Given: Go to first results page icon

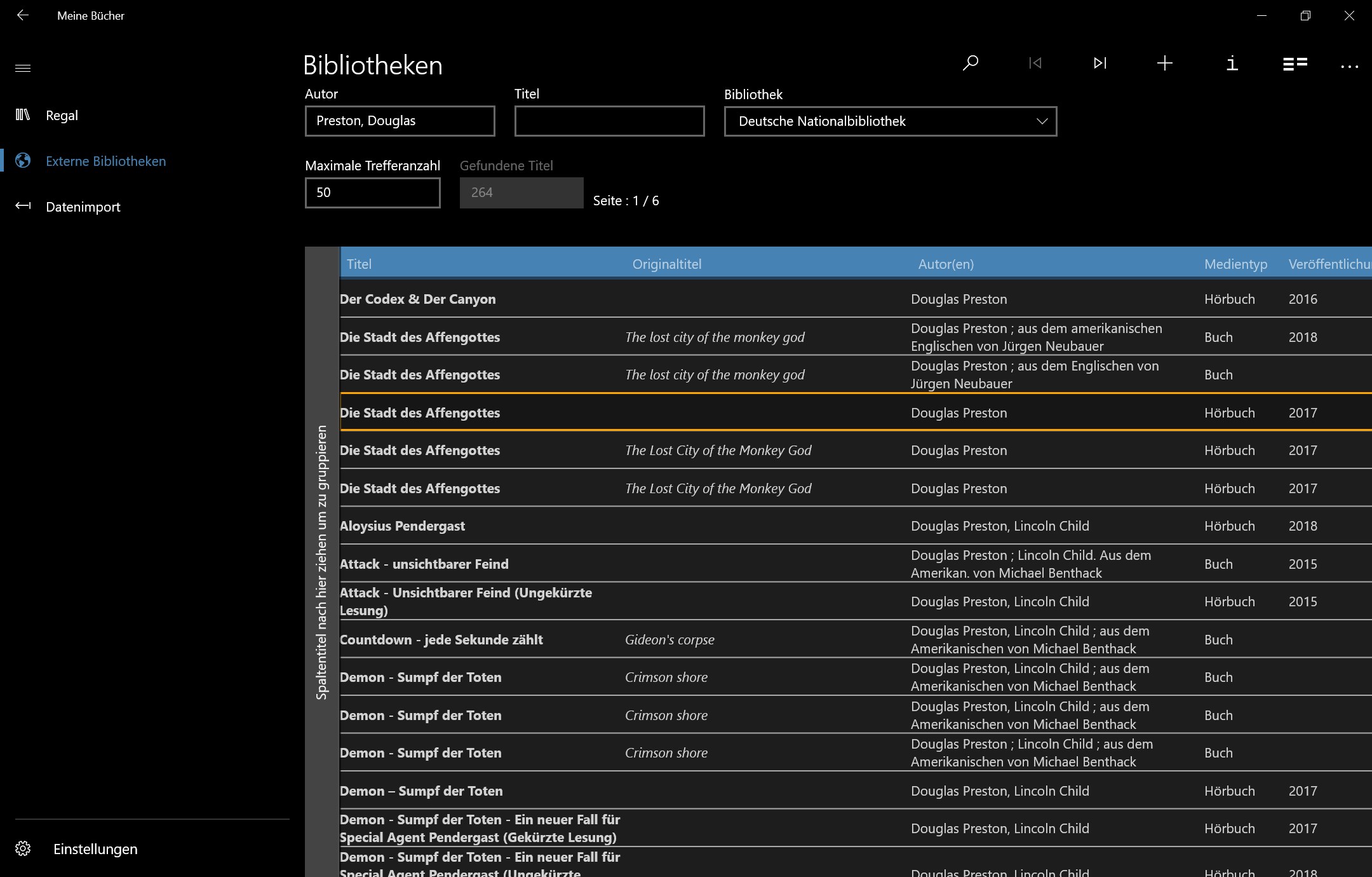Looking at the screenshot, I should pos(1035,63).
